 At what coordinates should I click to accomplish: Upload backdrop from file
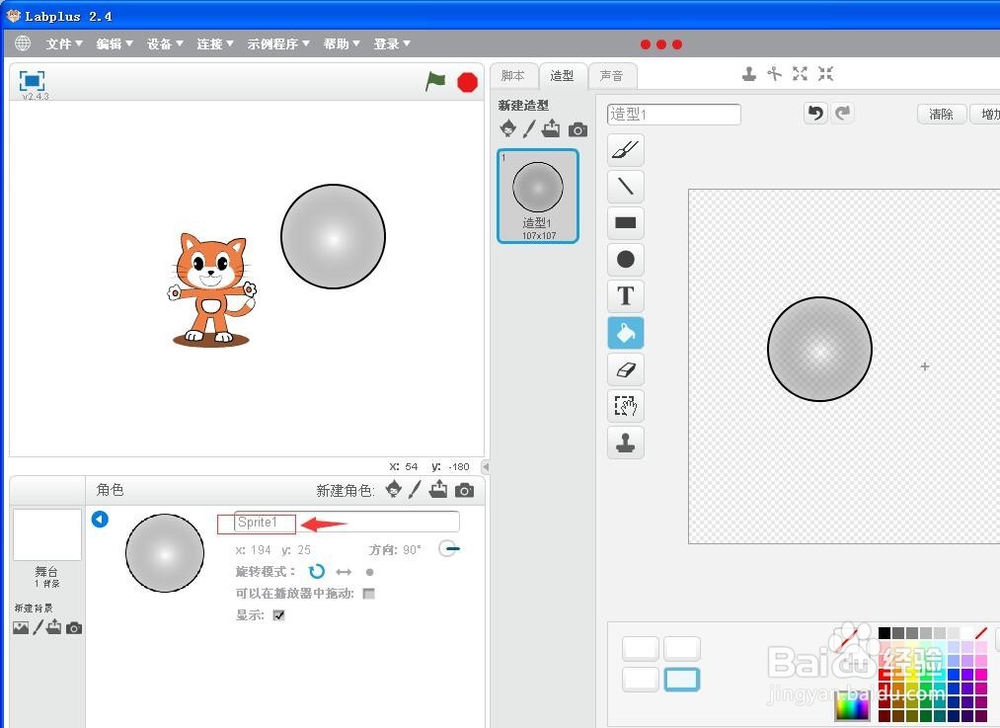[54, 627]
